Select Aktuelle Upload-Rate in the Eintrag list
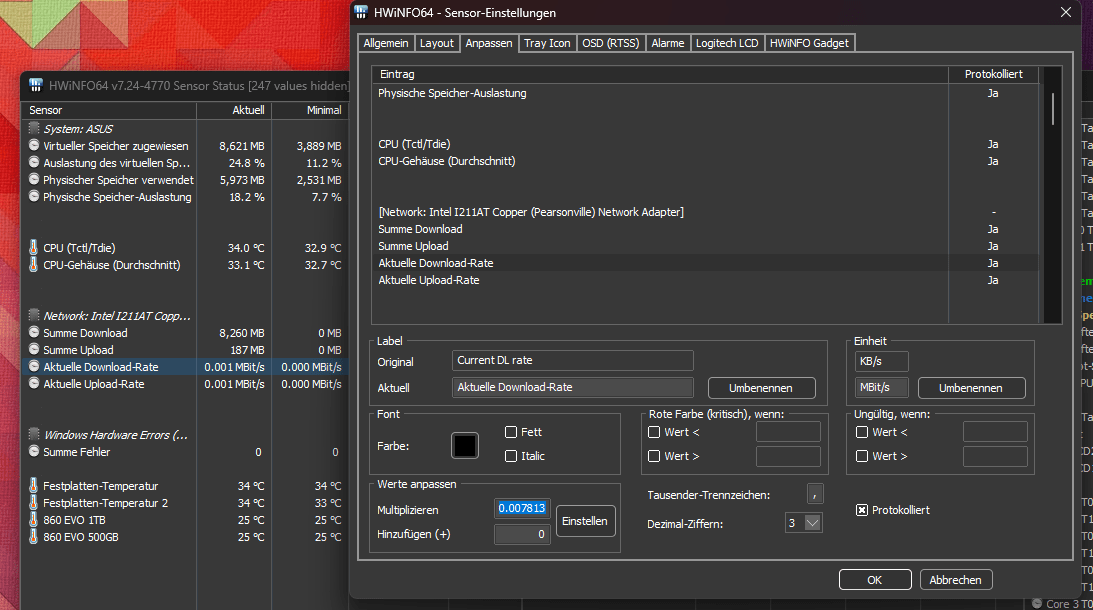Screen dimensions: 1093x610 click(x=705, y=280)
